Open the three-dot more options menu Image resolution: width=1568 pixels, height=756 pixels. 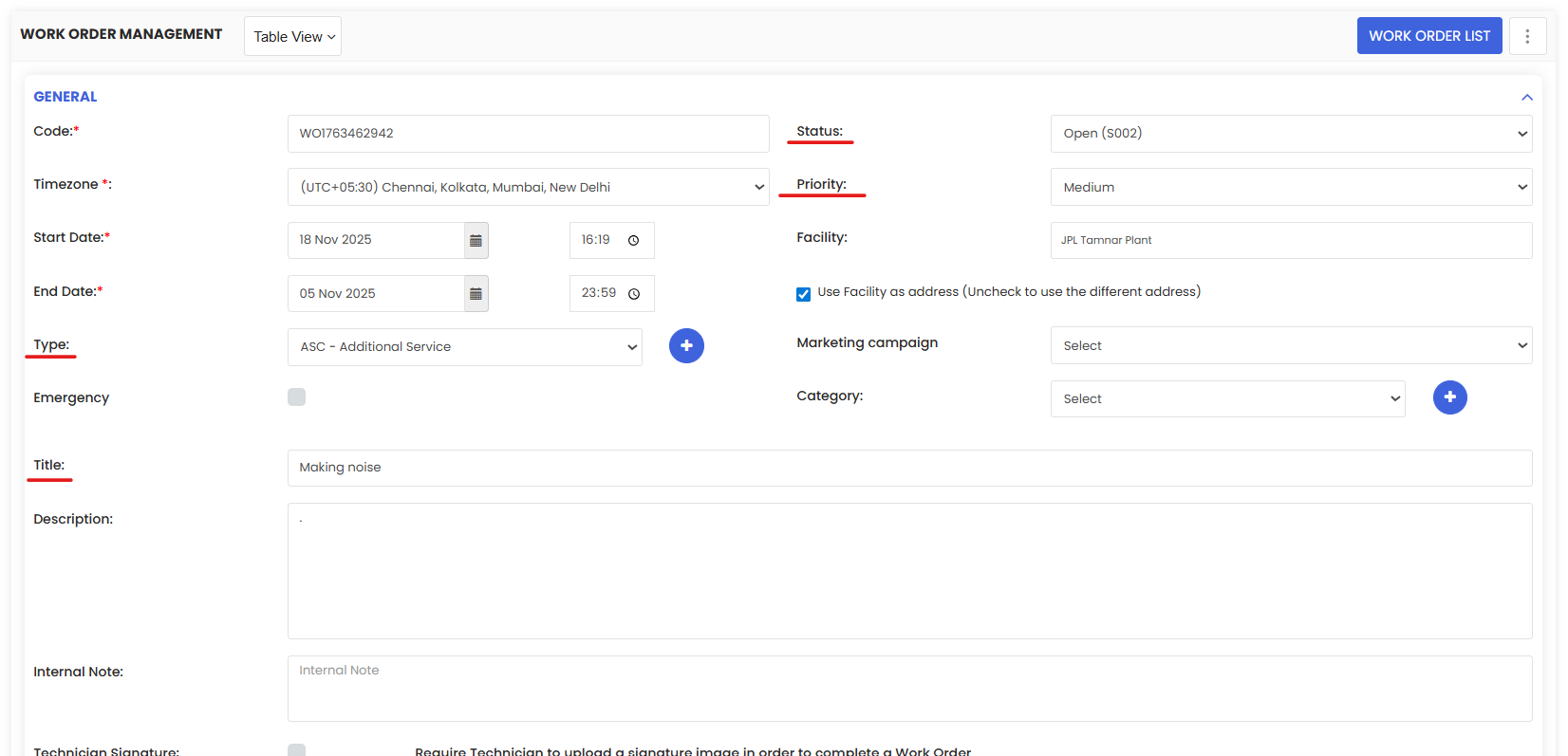coord(1527,36)
